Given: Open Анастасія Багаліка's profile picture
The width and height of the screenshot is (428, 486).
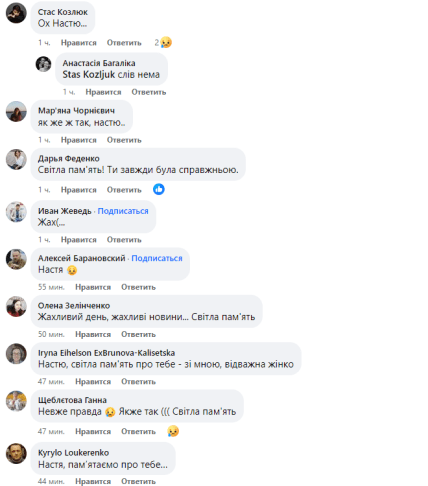Looking at the screenshot, I should click(43, 64).
